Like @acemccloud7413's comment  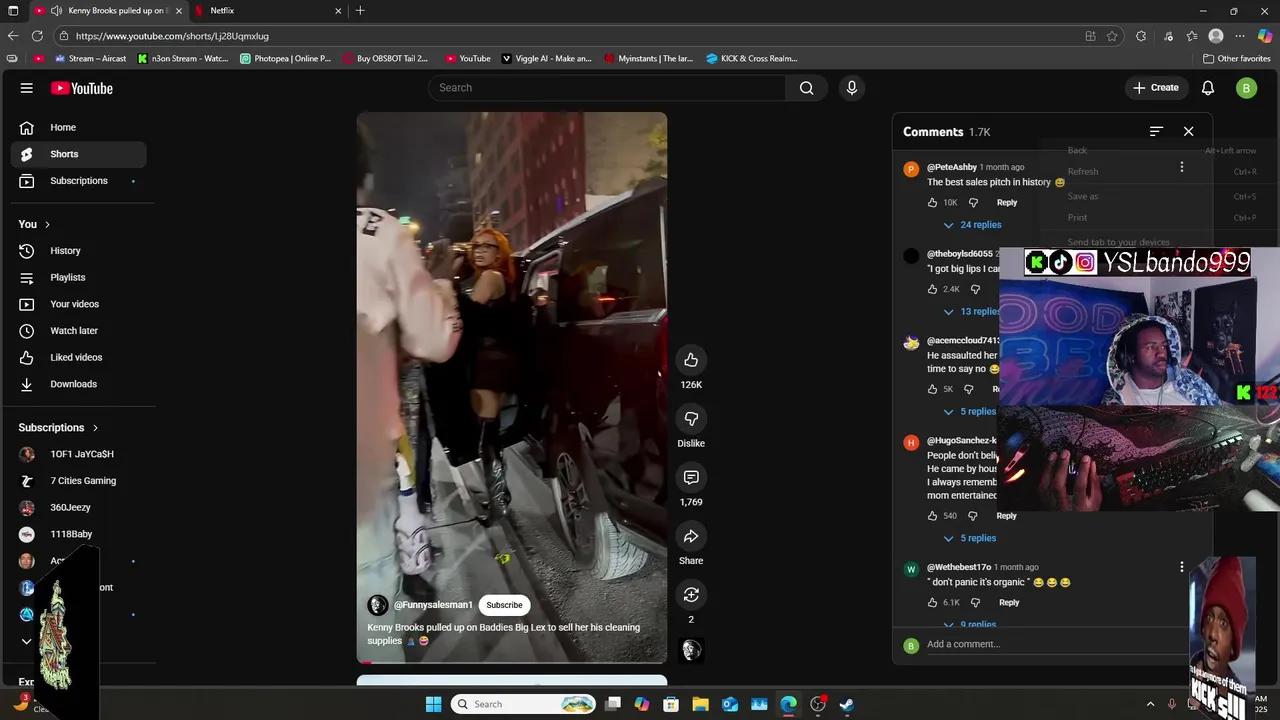coord(932,389)
